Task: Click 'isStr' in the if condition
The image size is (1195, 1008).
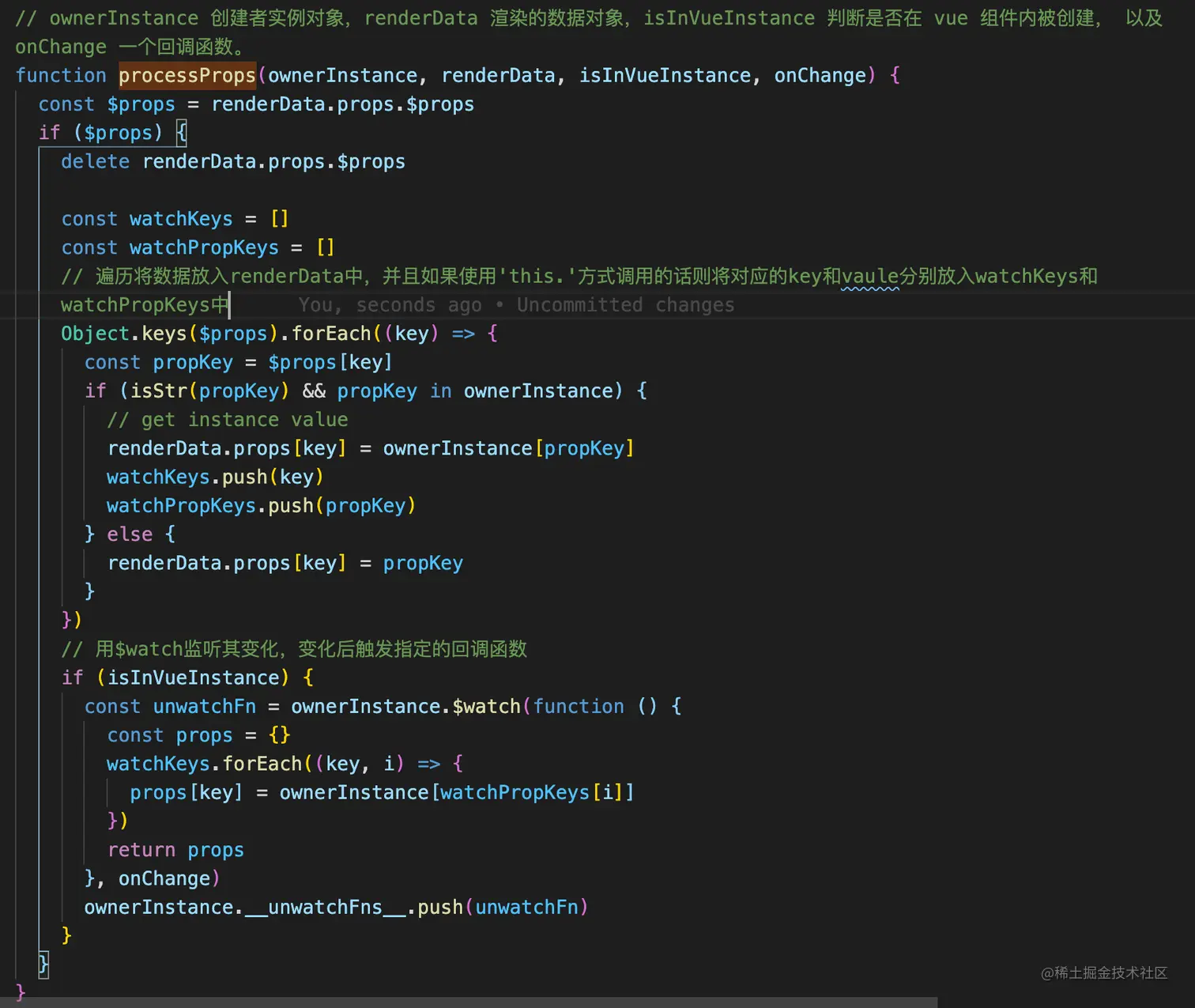Action: [159, 391]
